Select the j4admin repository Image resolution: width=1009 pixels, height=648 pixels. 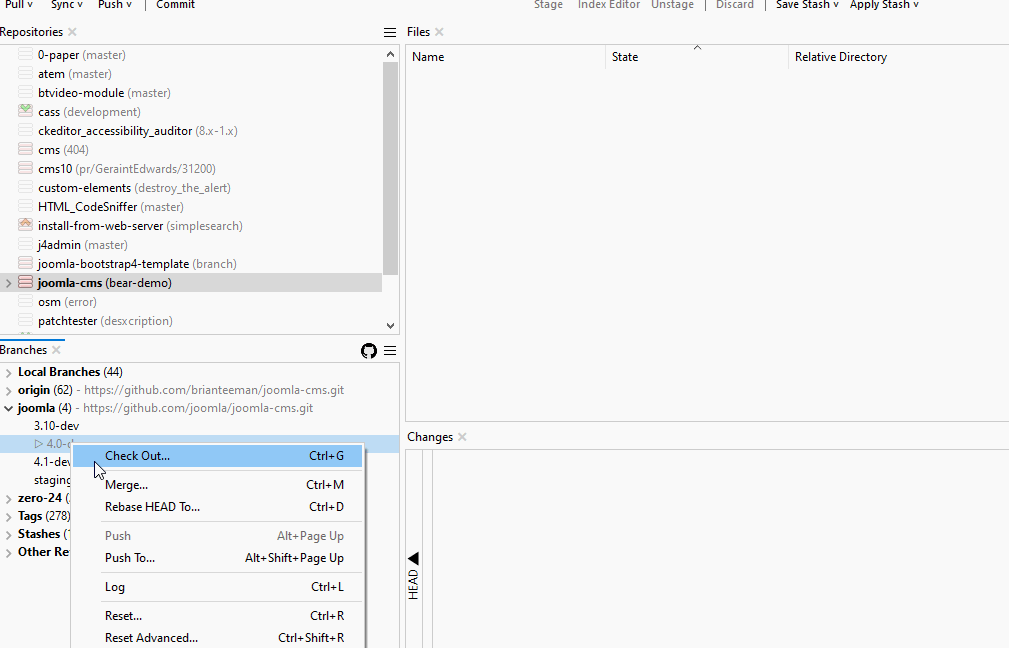pyautogui.click(x=82, y=245)
